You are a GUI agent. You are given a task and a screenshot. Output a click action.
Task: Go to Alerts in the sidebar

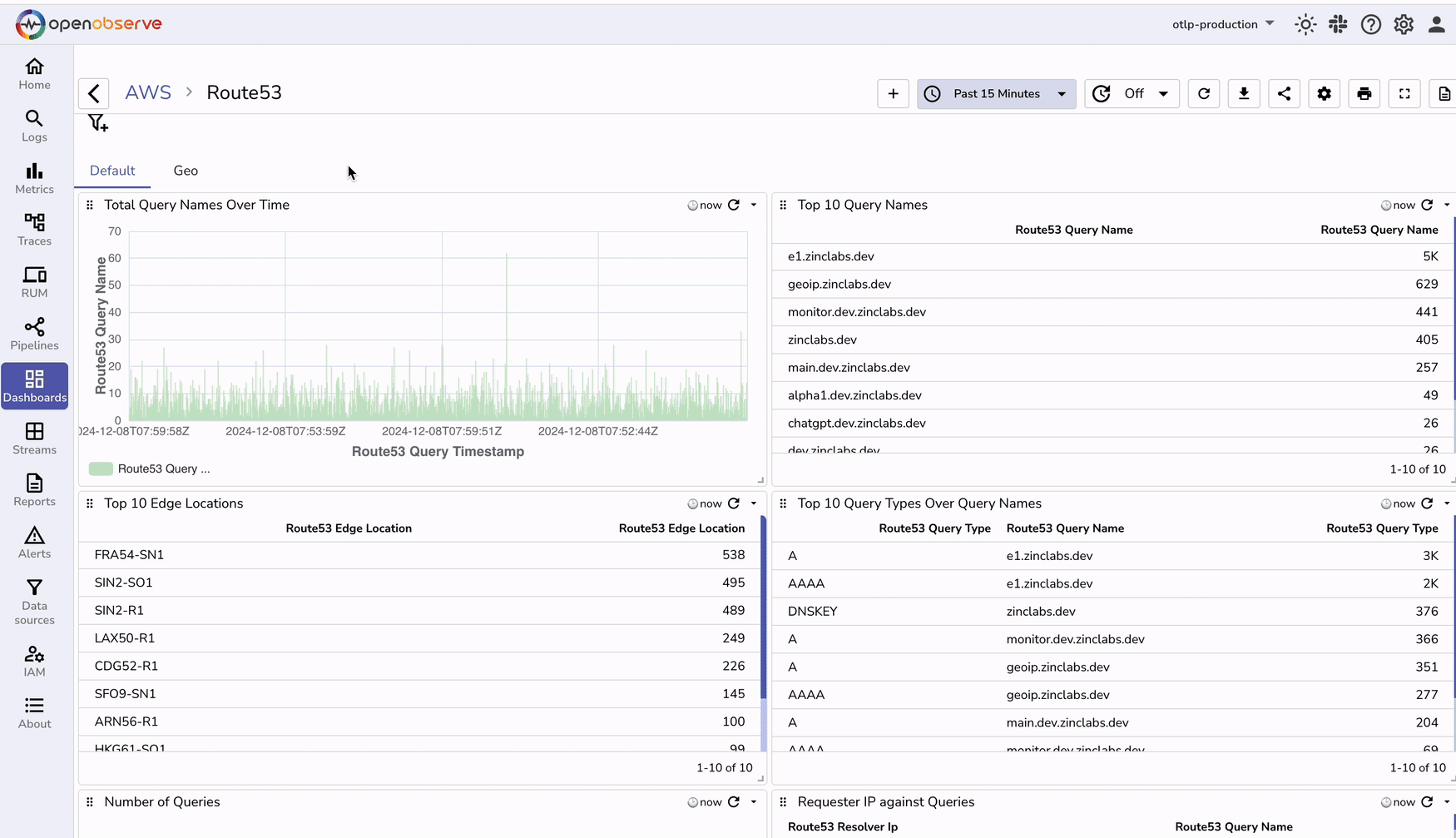pyautogui.click(x=34, y=543)
